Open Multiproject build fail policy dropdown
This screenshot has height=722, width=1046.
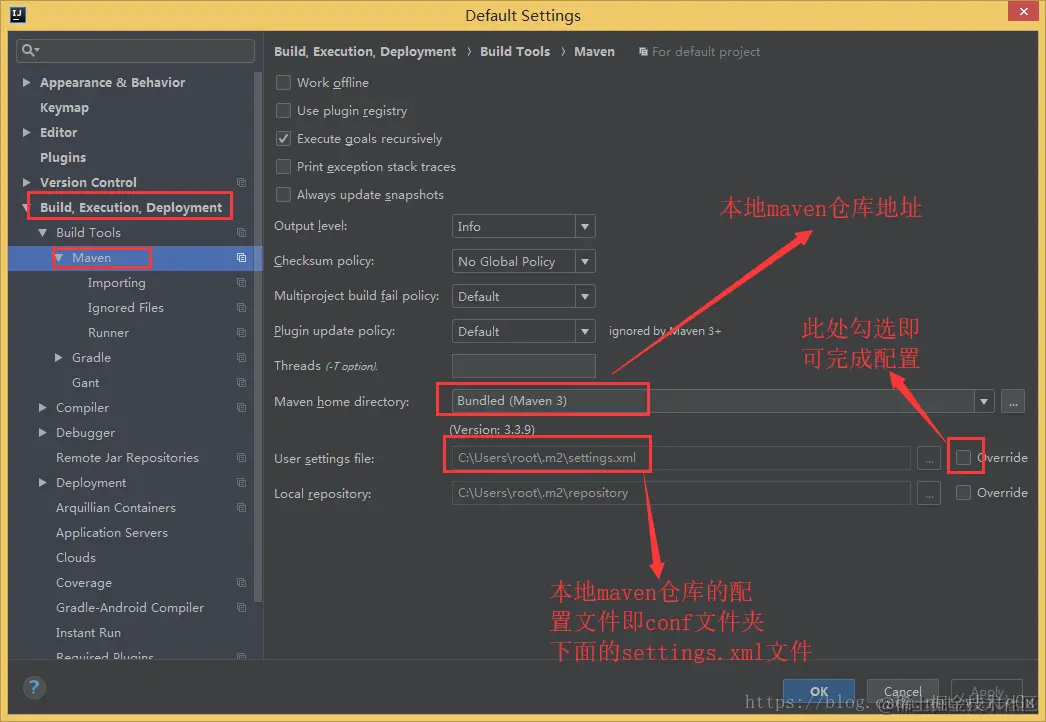coord(524,296)
